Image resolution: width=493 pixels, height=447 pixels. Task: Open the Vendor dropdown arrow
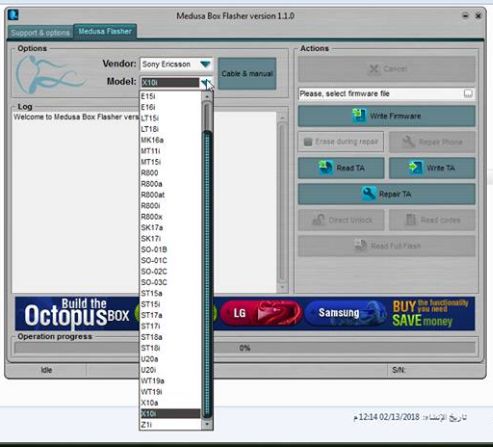pos(205,64)
